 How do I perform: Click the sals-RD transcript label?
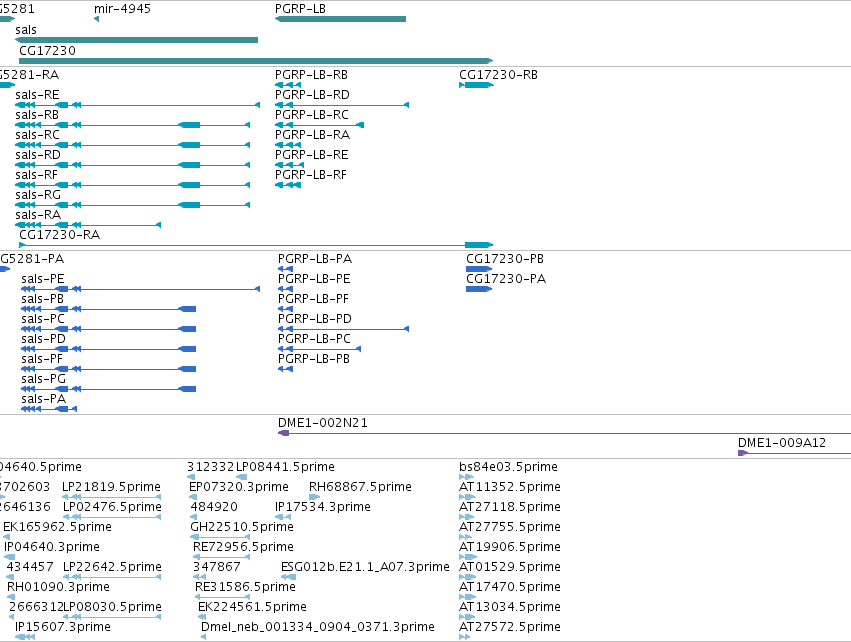[x=38, y=155]
